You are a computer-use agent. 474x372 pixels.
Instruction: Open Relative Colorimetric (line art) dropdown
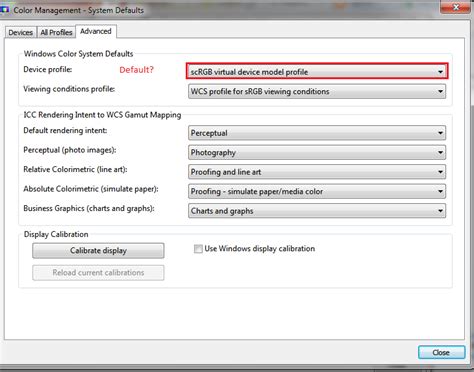click(317, 172)
